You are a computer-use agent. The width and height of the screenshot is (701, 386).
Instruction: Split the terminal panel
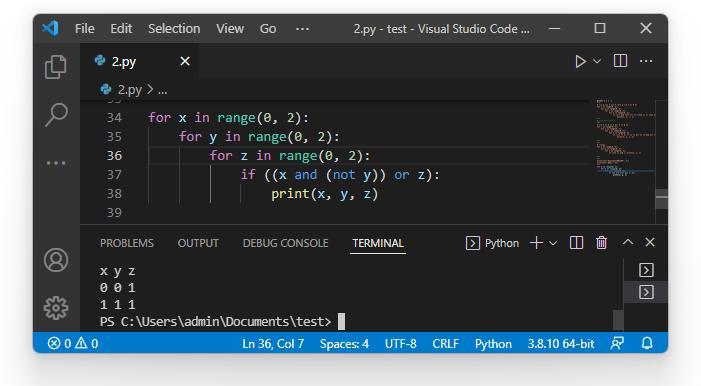576,242
